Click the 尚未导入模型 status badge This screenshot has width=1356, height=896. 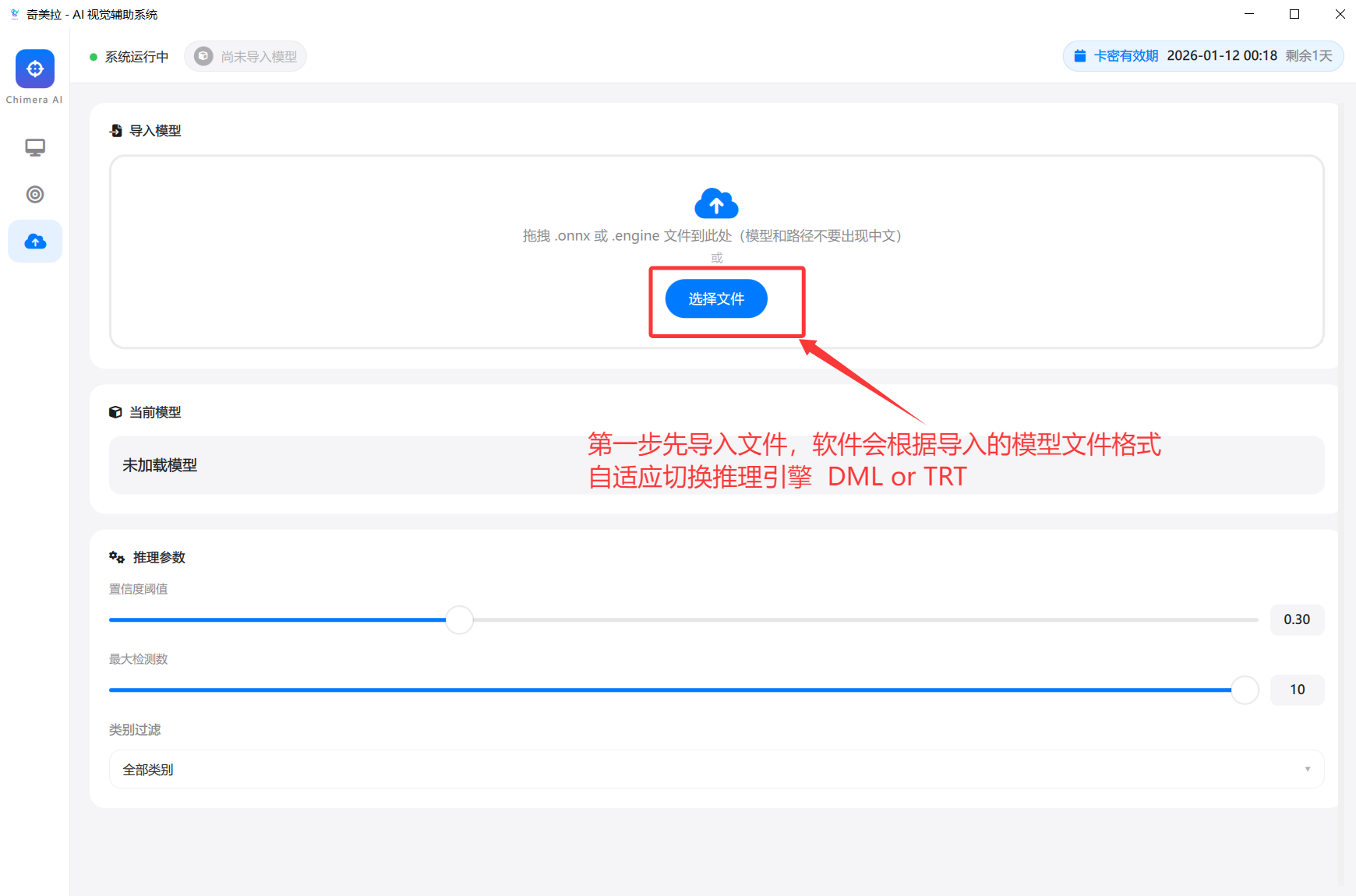pyautogui.click(x=245, y=56)
